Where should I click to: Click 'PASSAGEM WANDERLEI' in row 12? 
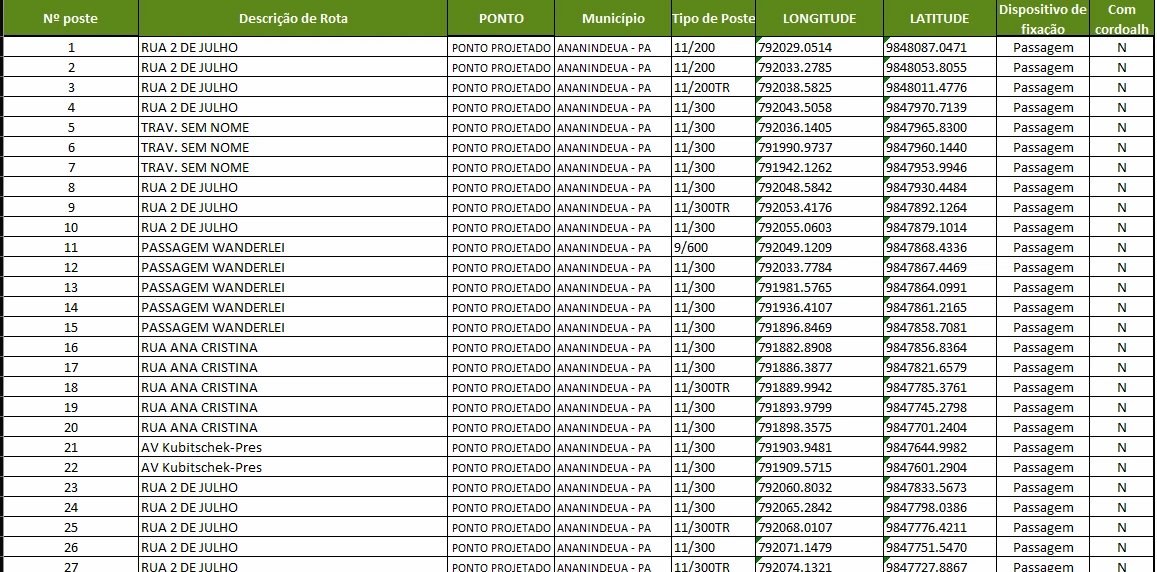[293, 267]
